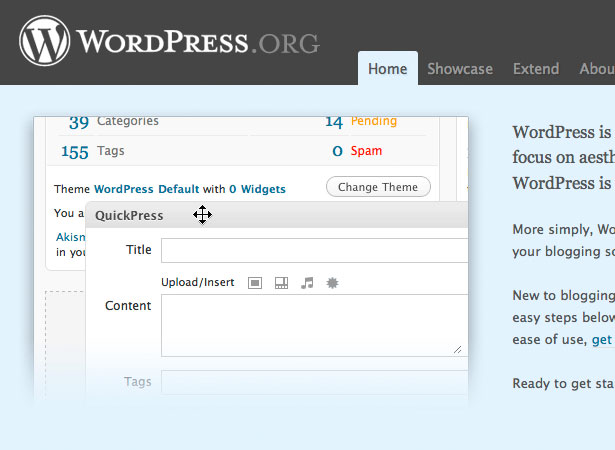The width and height of the screenshot is (615, 450).
Task: Open the 0 Widgets link
Action: click(x=257, y=189)
